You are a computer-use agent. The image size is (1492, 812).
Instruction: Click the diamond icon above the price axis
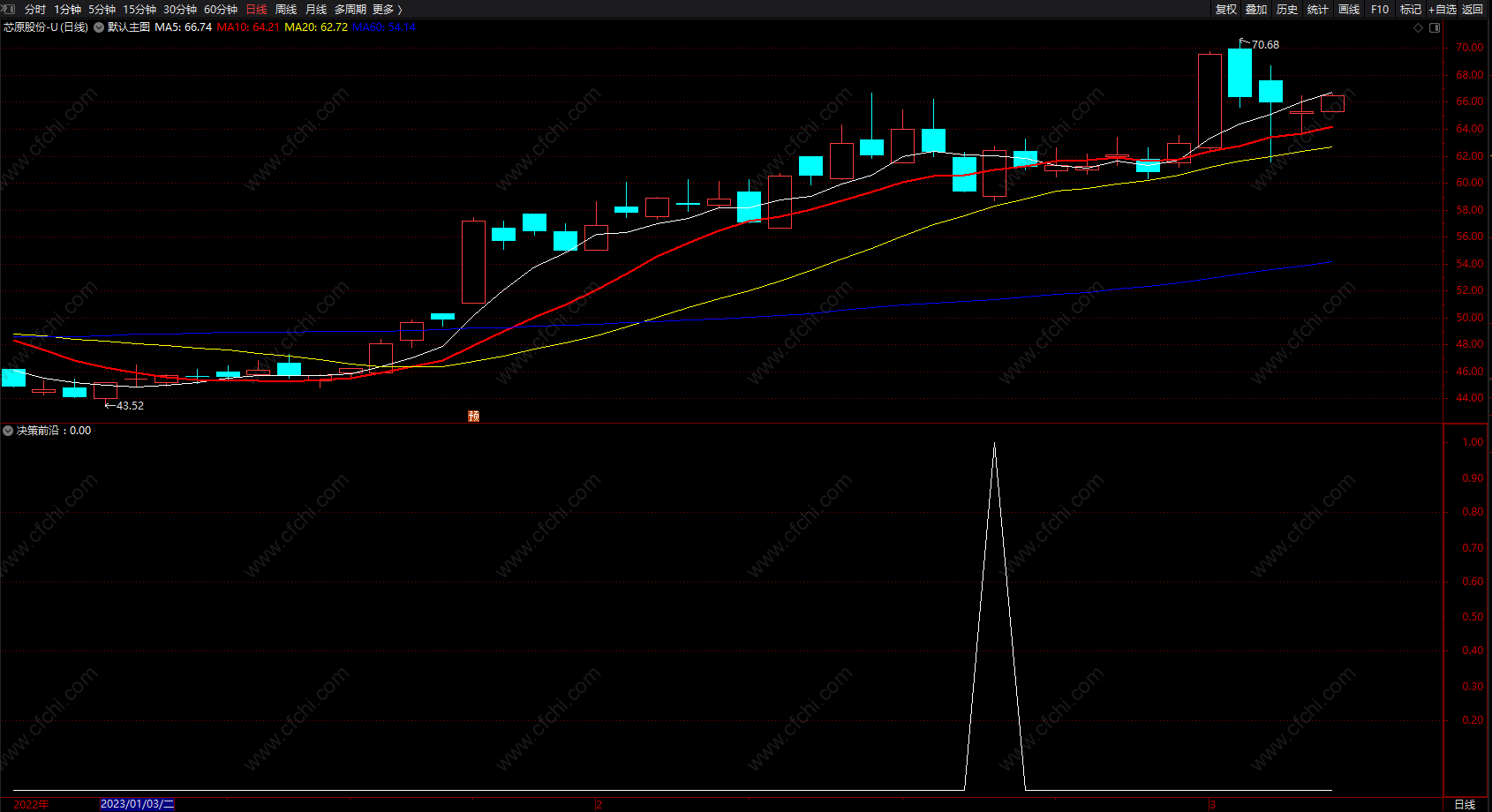(x=1419, y=27)
